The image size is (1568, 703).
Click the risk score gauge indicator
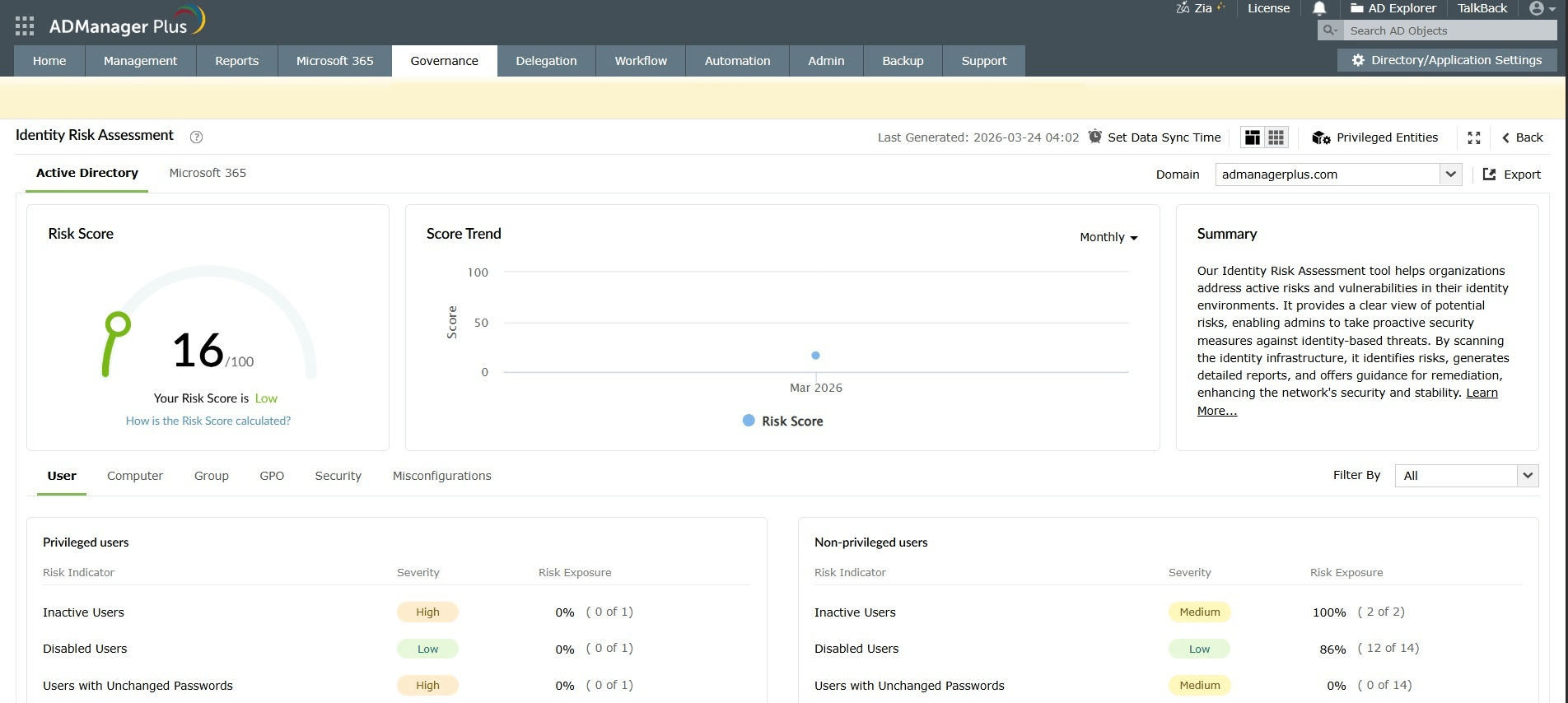[x=118, y=324]
